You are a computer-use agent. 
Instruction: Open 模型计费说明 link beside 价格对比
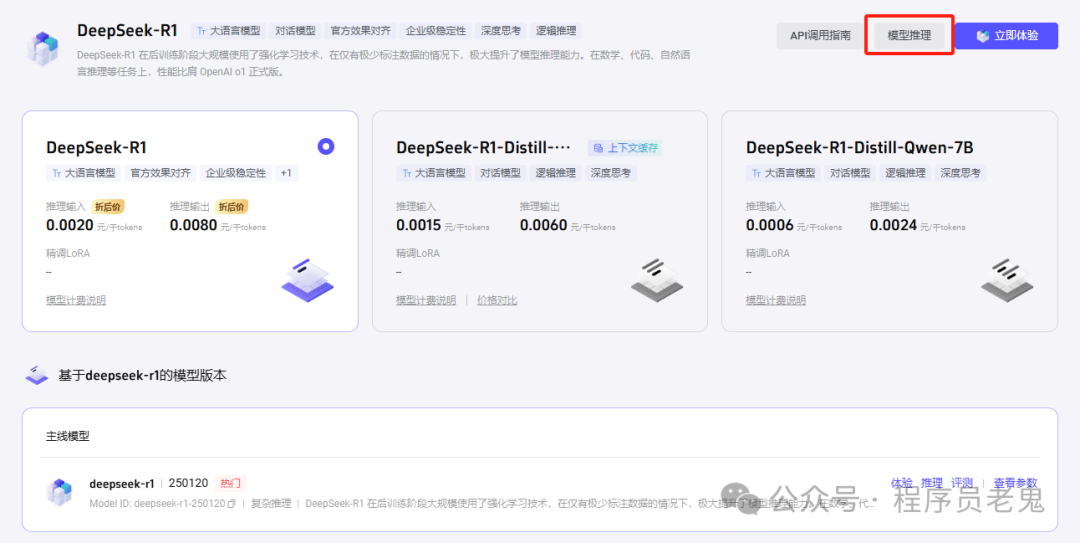426,300
